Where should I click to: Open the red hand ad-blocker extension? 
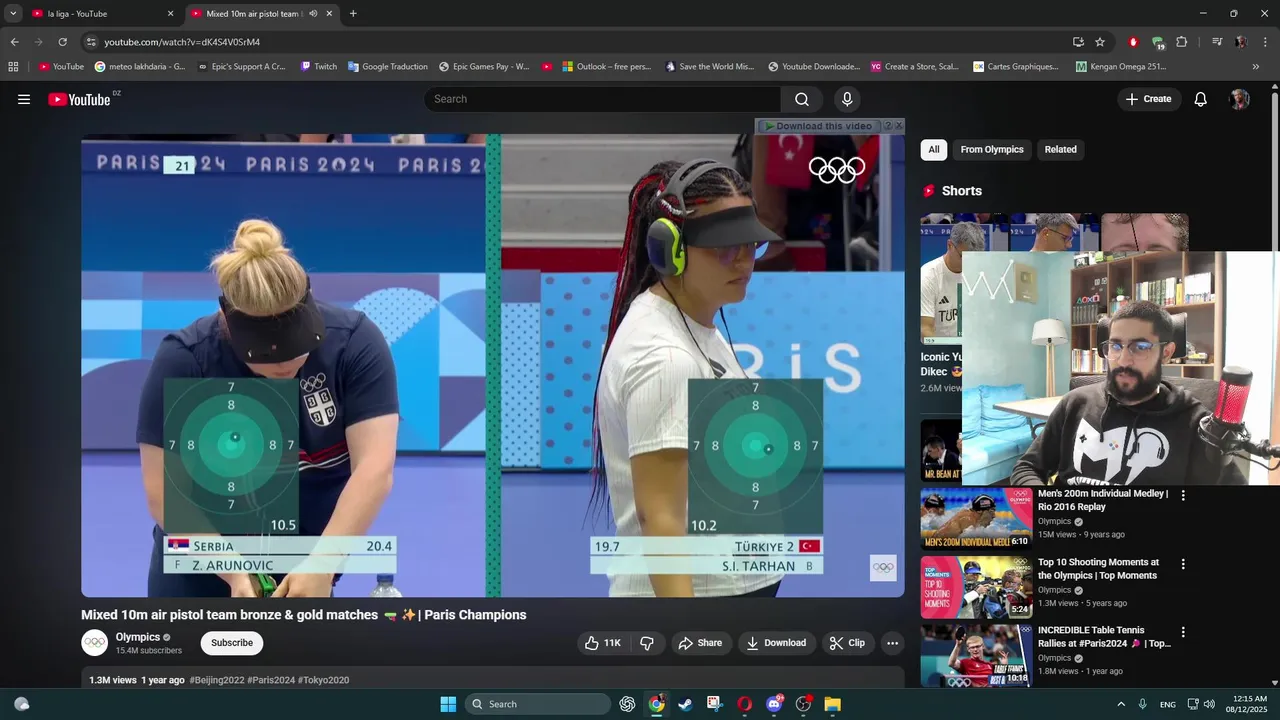(x=1133, y=42)
